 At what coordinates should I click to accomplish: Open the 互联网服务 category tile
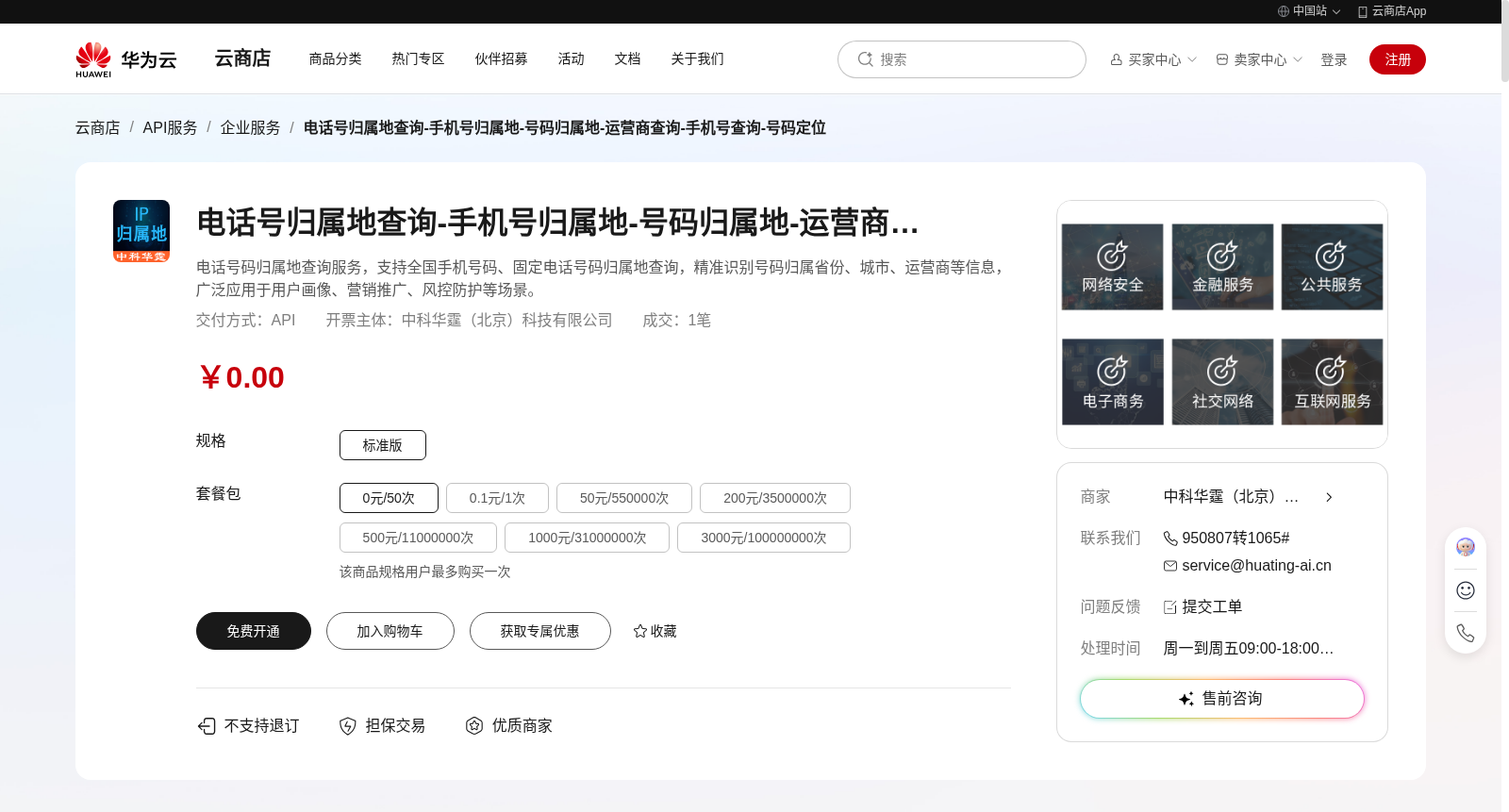click(x=1332, y=382)
